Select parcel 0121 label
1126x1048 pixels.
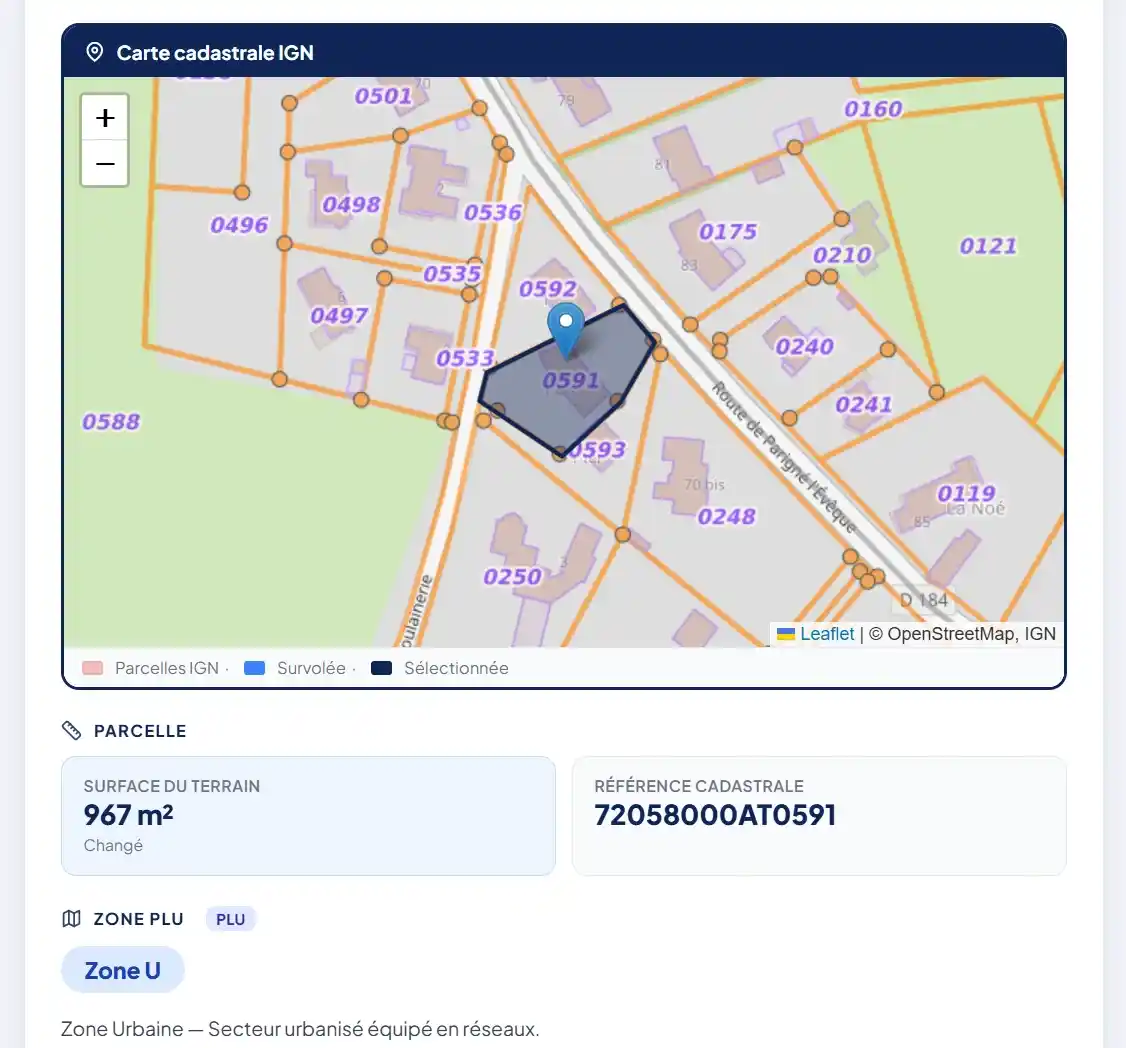(989, 246)
